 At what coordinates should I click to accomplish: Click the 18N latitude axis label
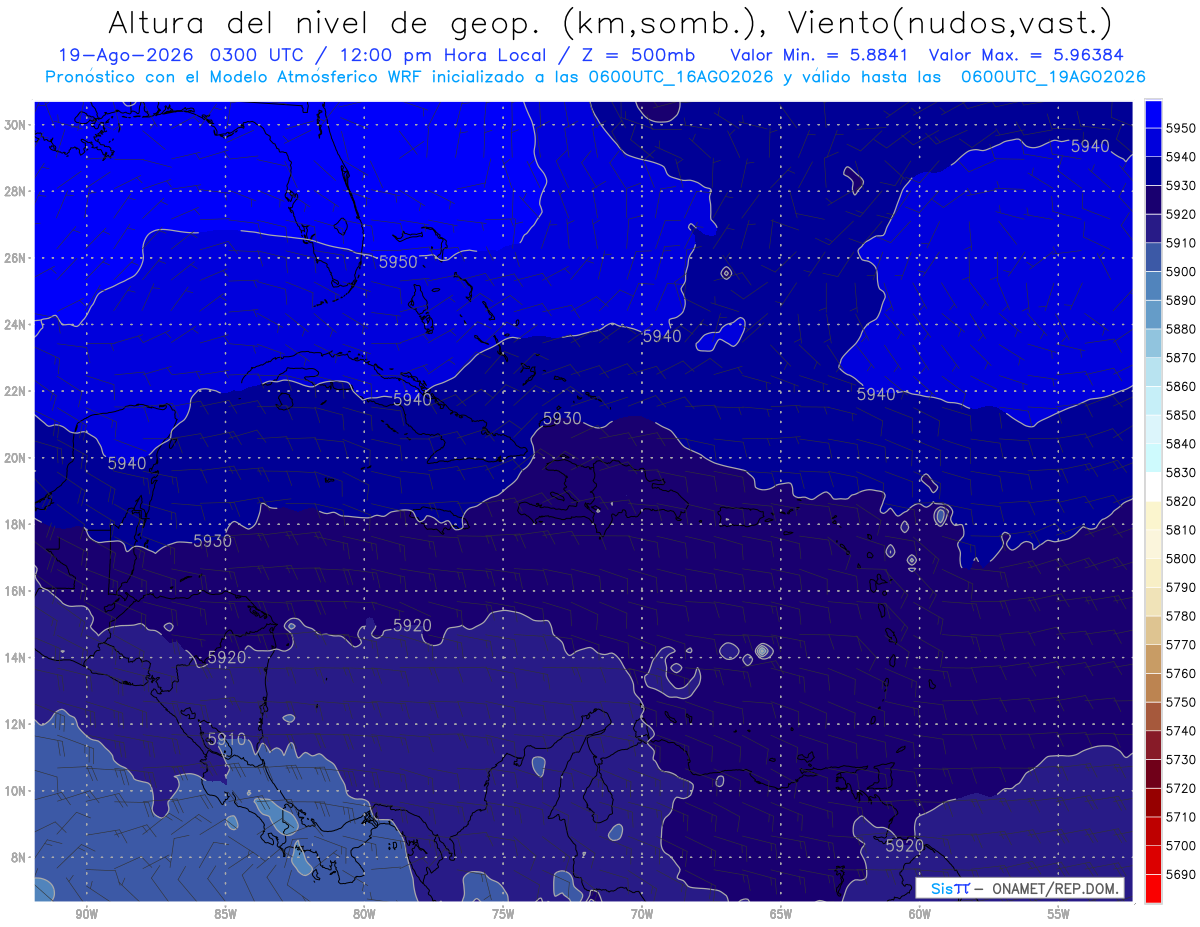click(14, 524)
